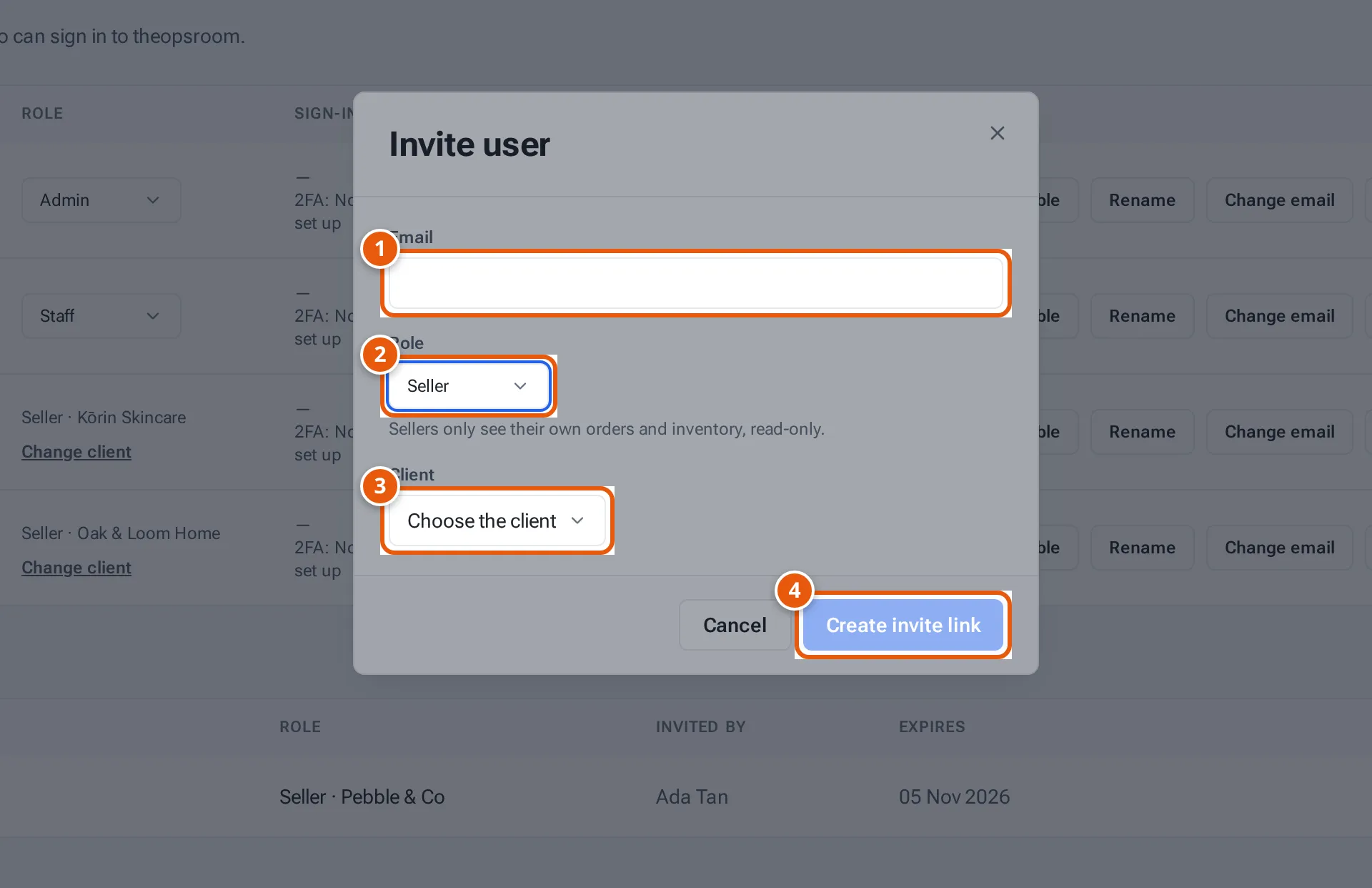Click Rename in the Staff row
1372x888 pixels.
pyautogui.click(x=1142, y=316)
